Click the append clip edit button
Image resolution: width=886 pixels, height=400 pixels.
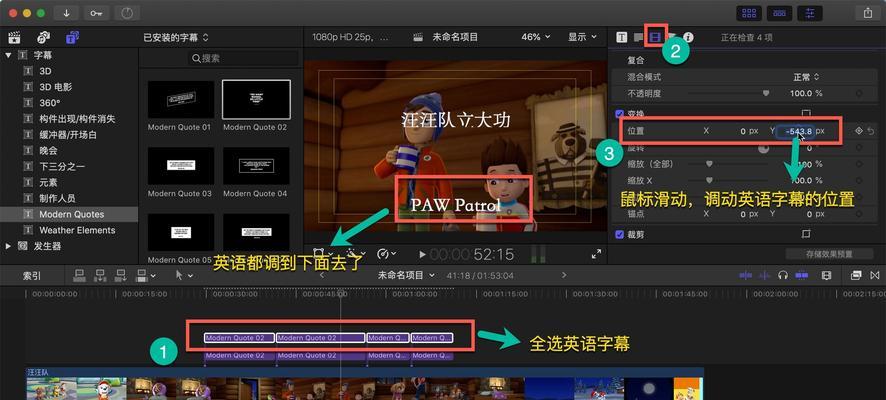coord(121,275)
